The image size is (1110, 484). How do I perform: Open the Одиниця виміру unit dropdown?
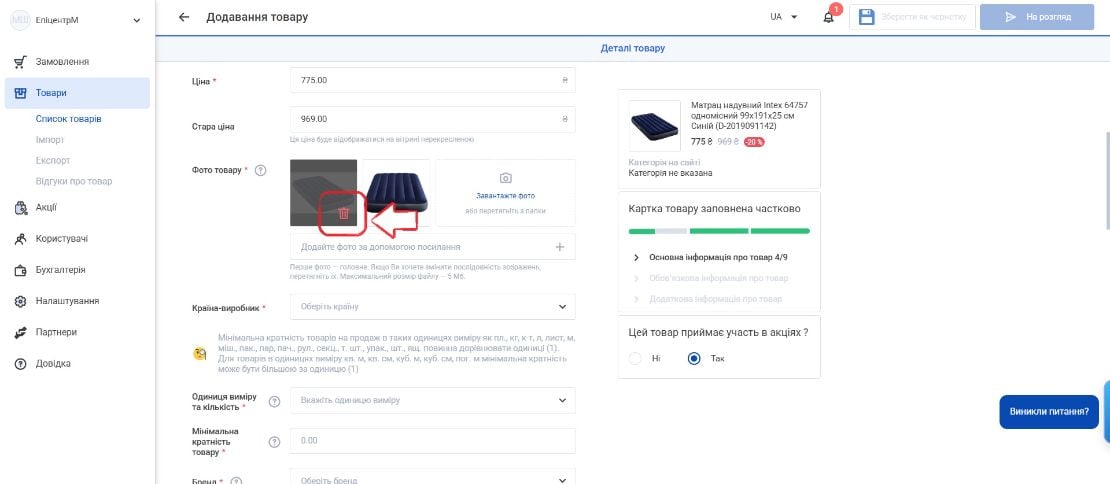coord(433,400)
